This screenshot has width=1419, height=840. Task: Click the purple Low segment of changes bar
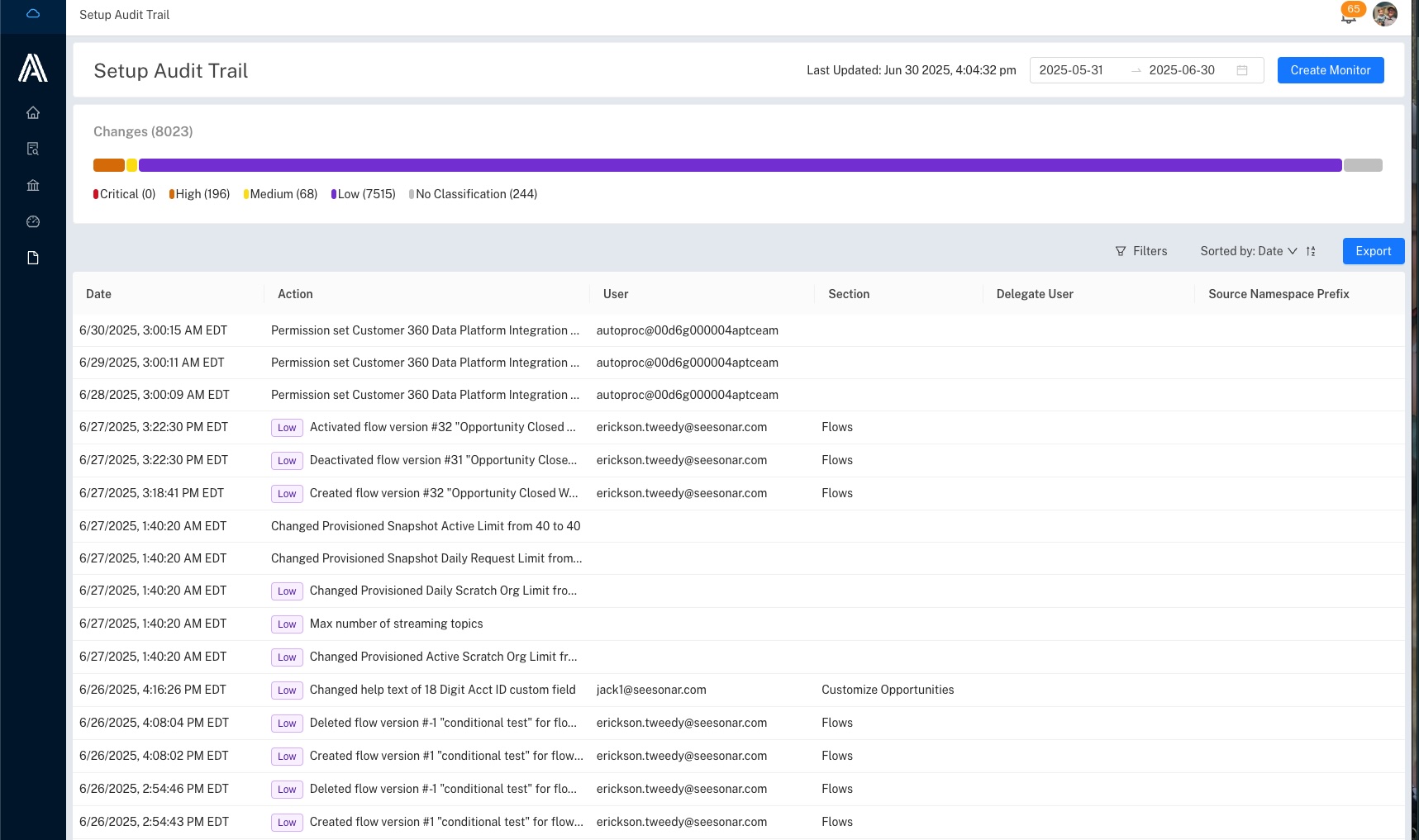tap(740, 165)
